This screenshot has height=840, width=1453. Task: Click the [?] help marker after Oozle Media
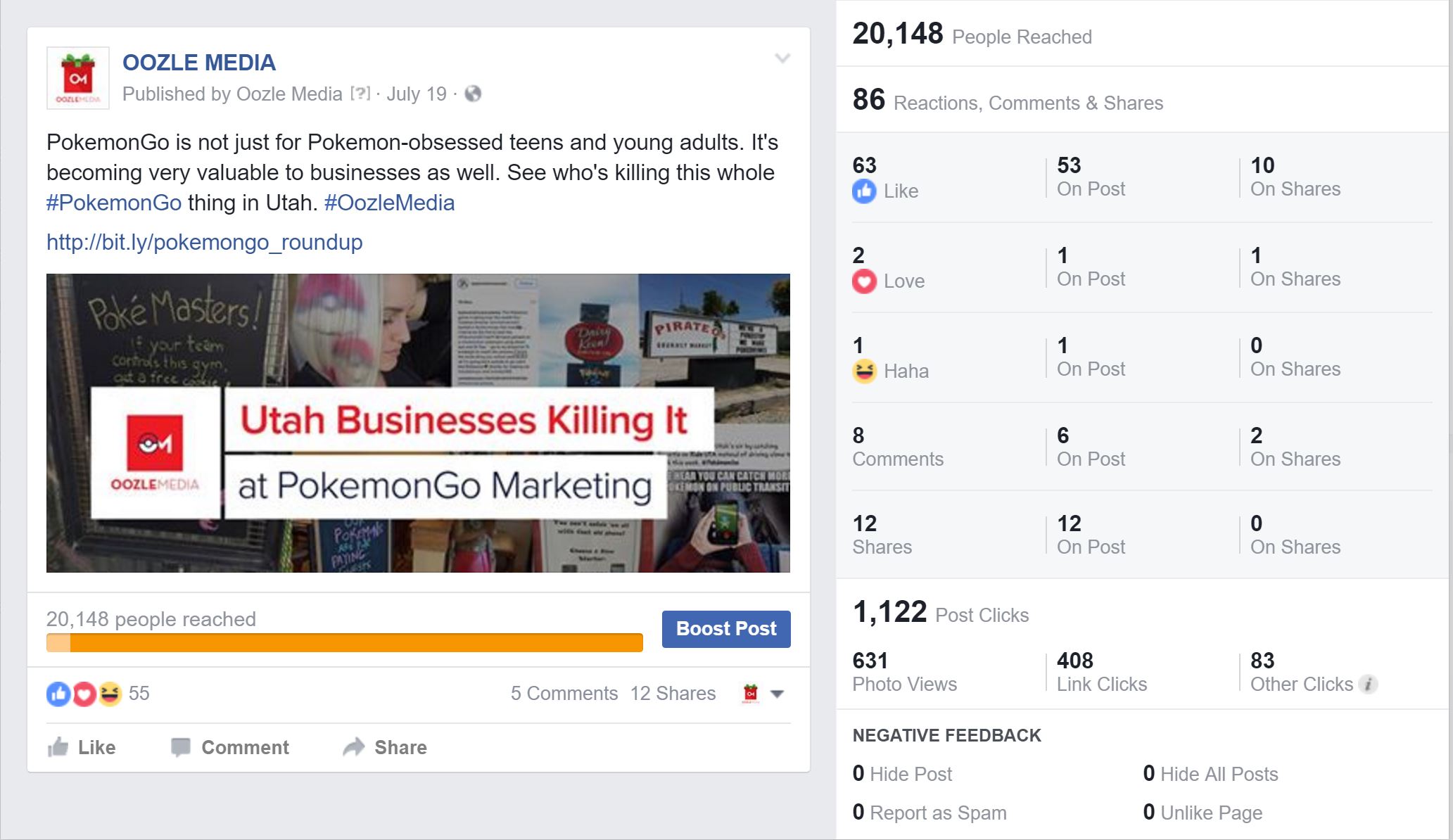(360, 94)
